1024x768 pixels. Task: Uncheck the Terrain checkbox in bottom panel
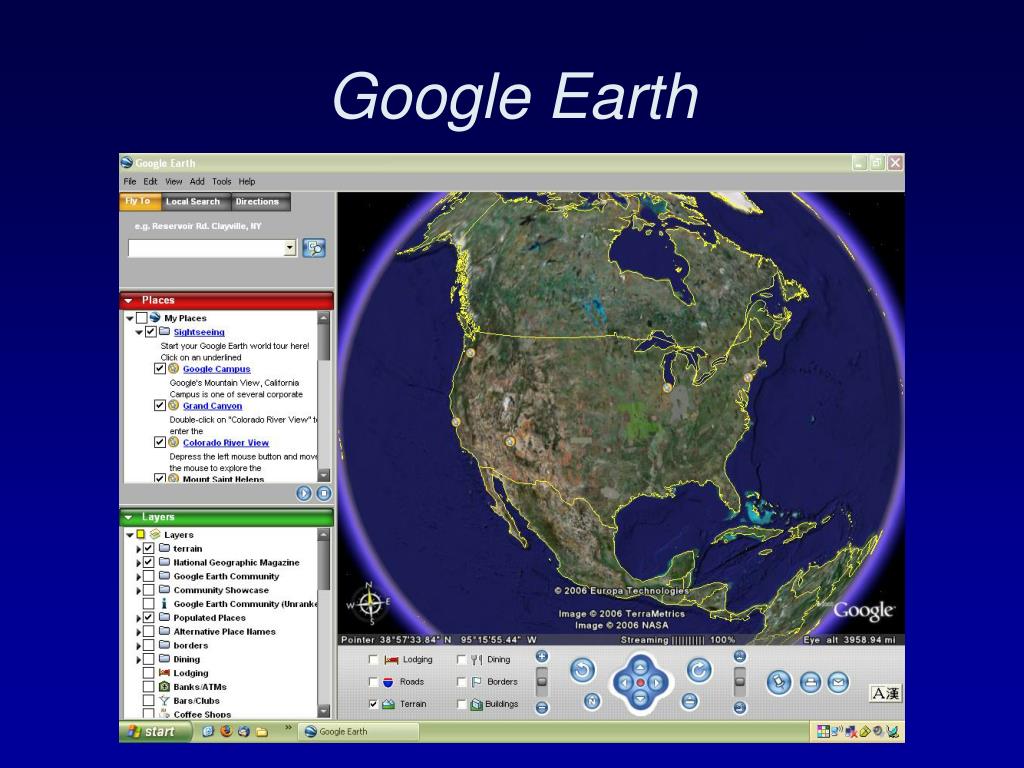[374, 704]
